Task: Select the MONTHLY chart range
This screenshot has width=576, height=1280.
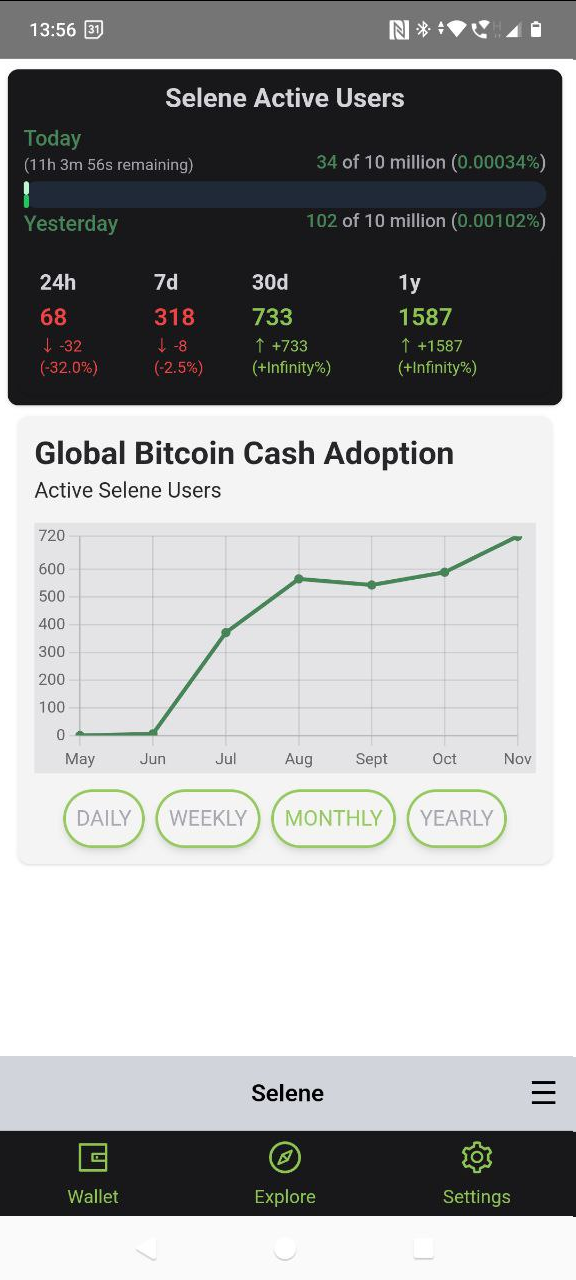Action: pos(334,818)
